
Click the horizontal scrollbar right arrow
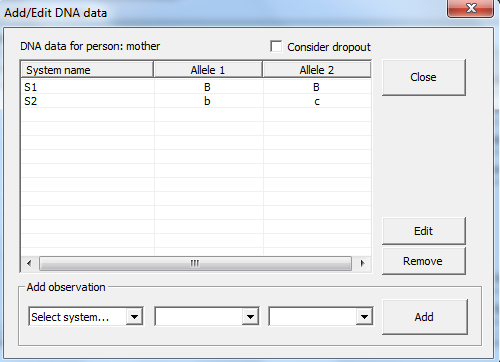click(x=363, y=263)
